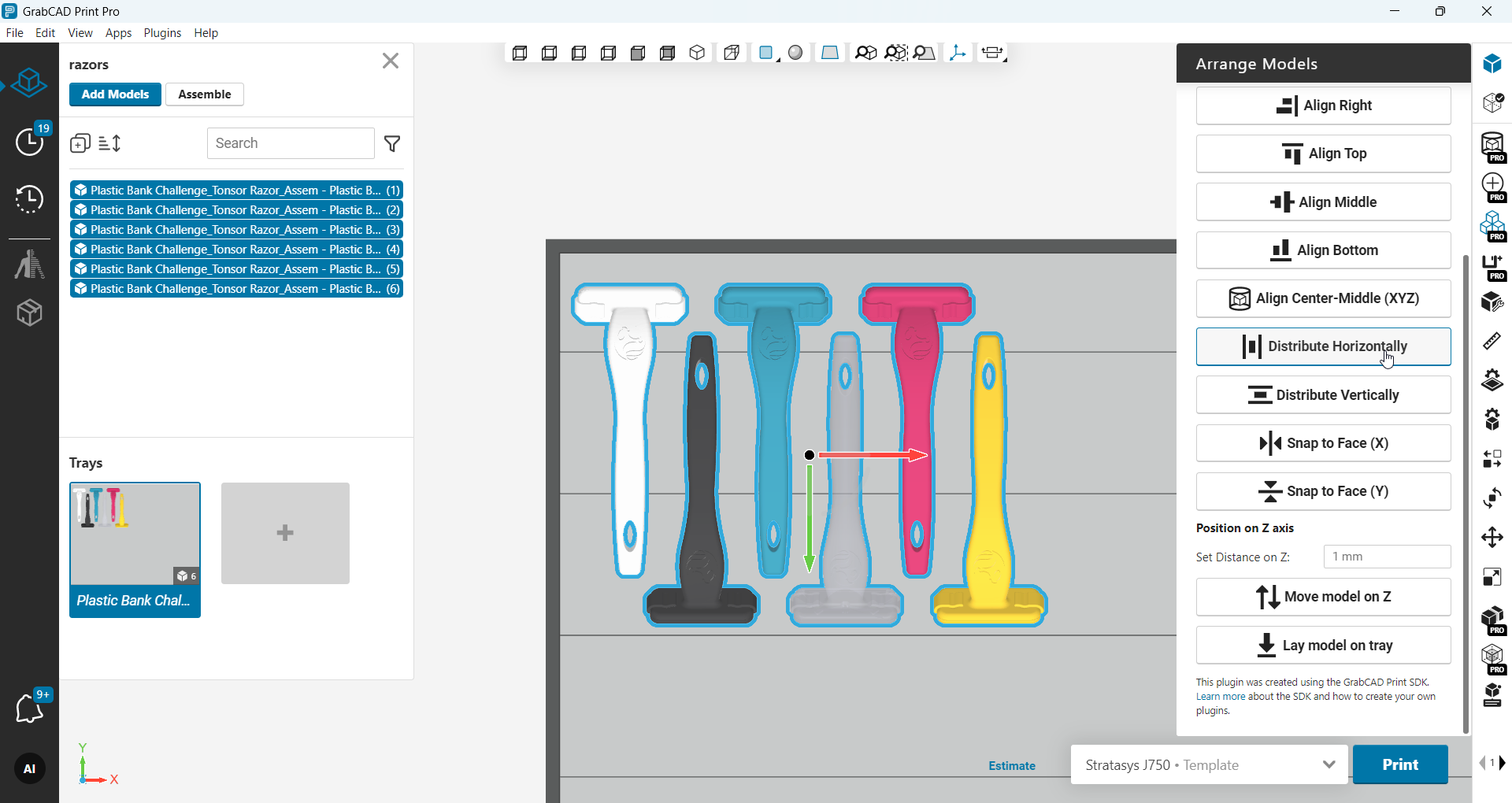1512x803 pixels.
Task: Open the history clock icon in sidebar
Action: (x=30, y=199)
